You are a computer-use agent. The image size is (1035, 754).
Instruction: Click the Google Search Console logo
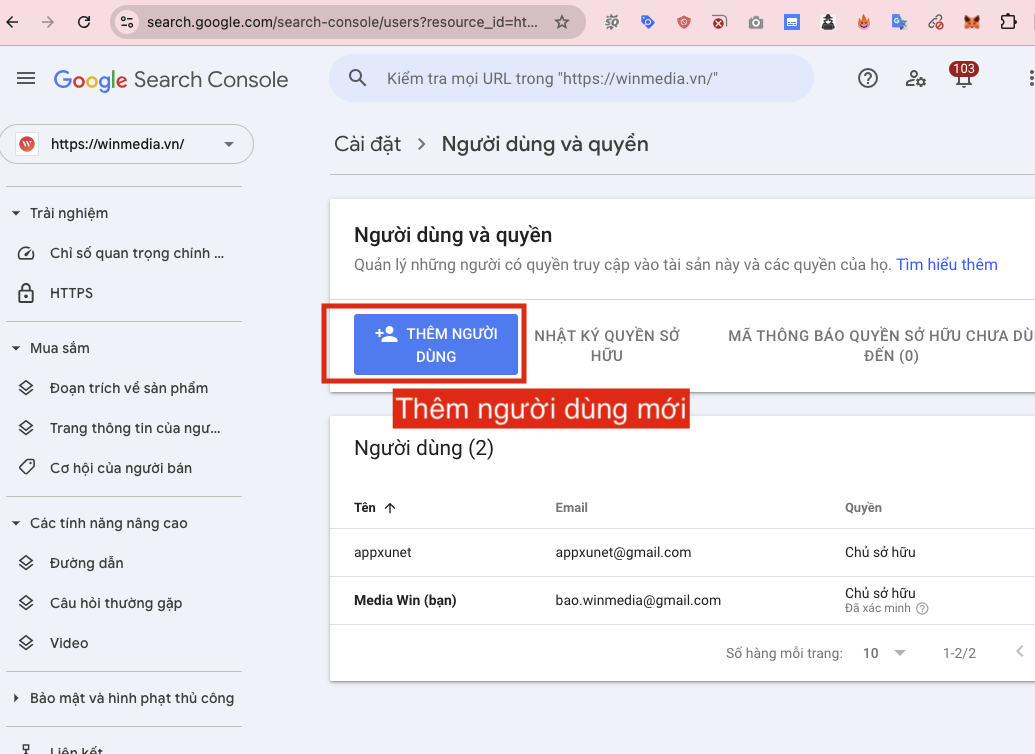171,80
